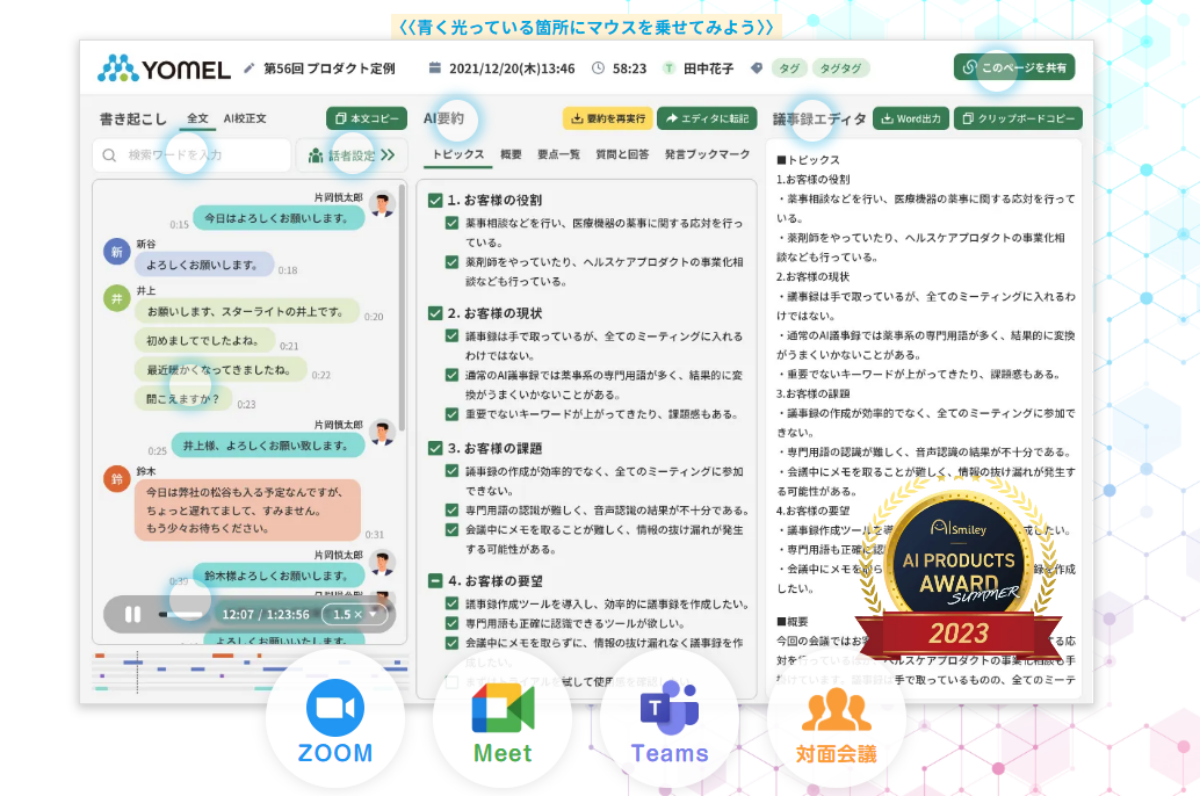Switch to the AI校正文 tab
The image size is (1200, 796).
[245, 118]
